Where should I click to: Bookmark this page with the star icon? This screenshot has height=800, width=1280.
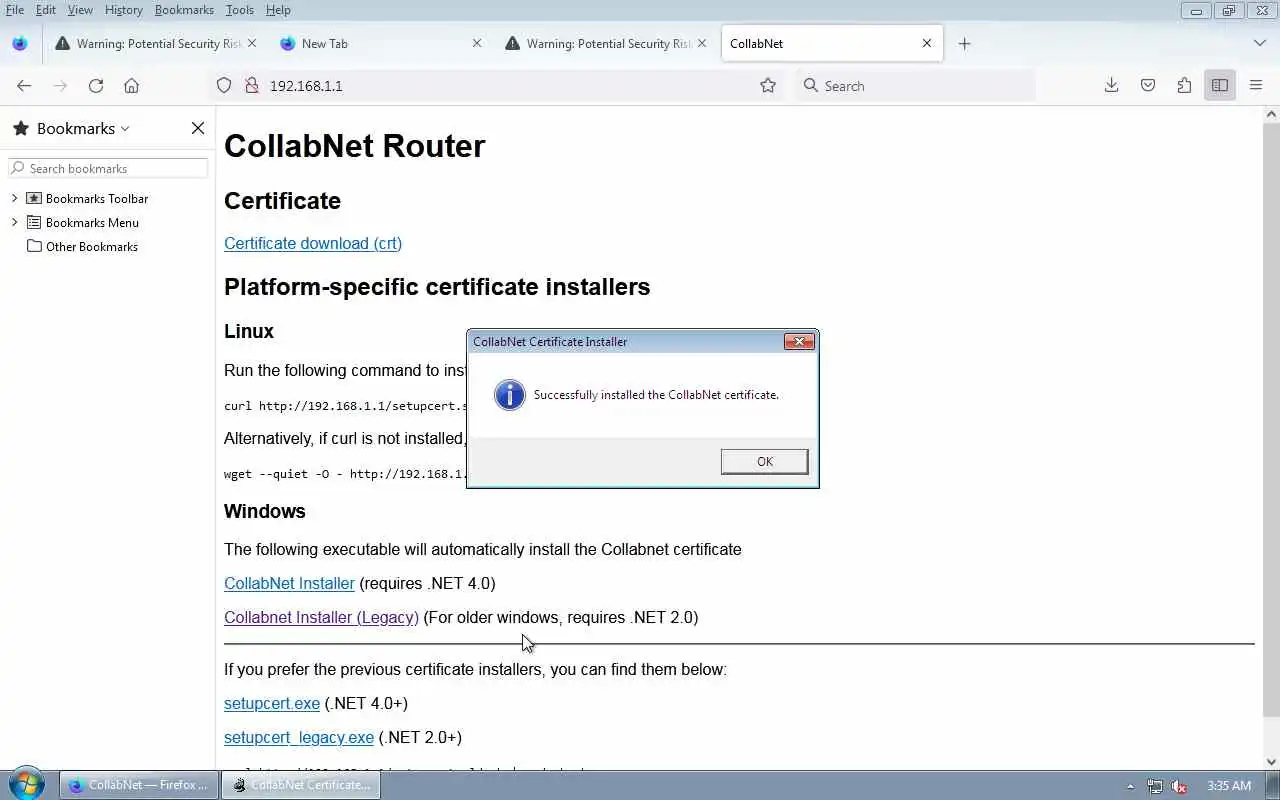(768, 86)
